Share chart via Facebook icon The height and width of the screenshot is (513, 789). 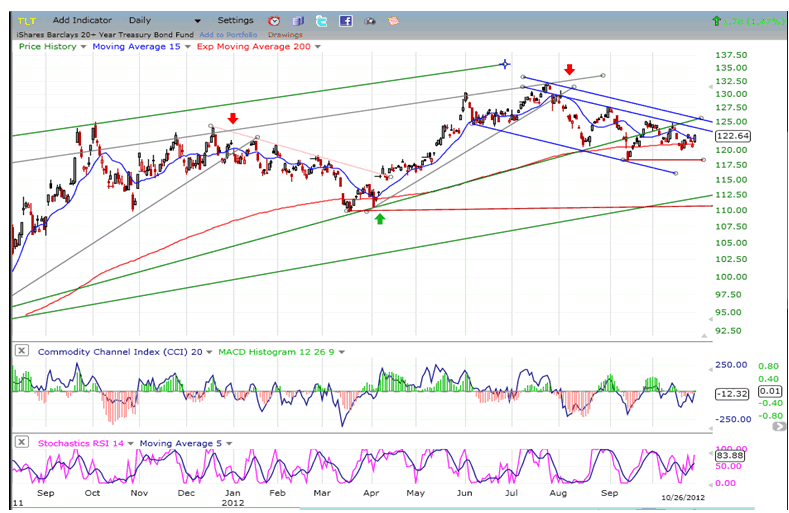click(346, 20)
